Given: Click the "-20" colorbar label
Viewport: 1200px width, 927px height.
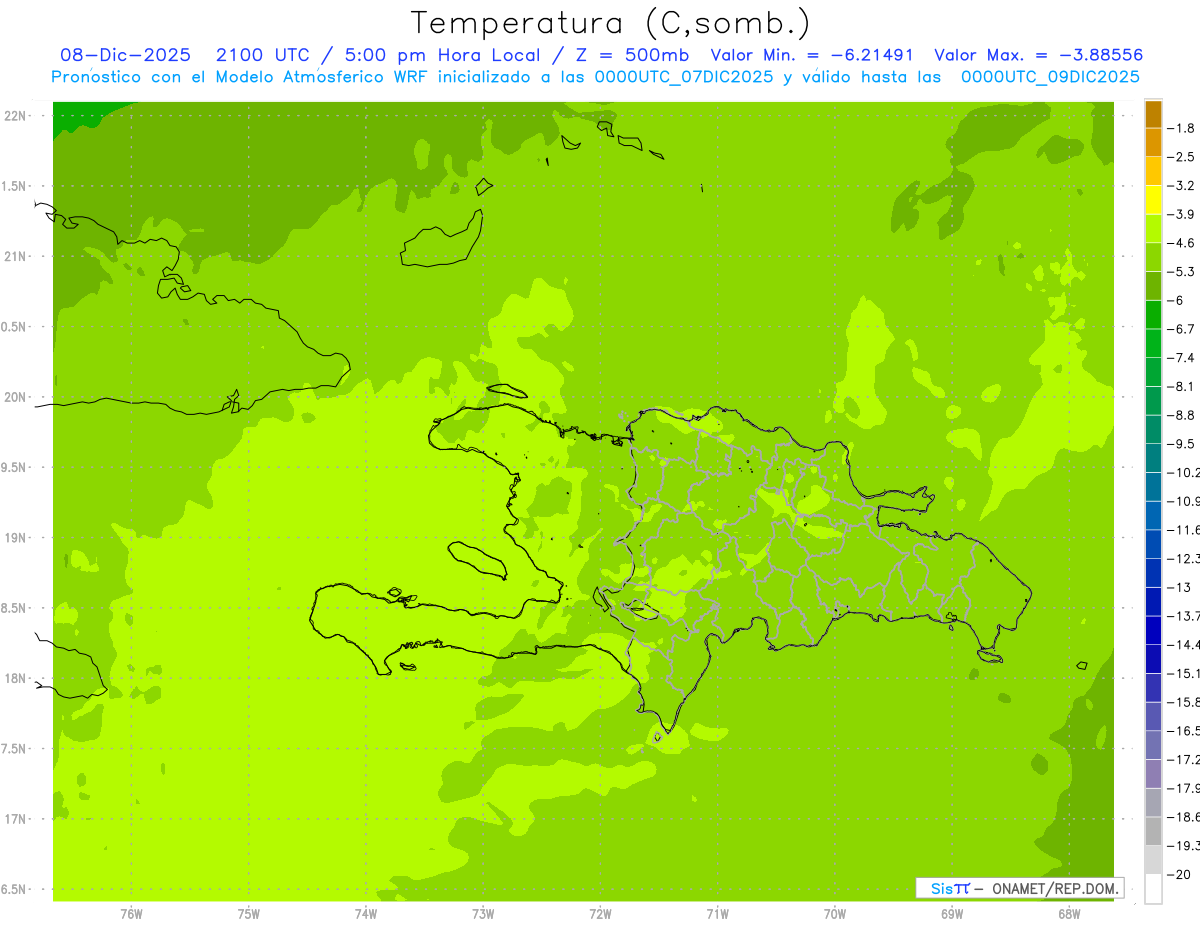Looking at the screenshot, I should pyautogui.click(x=1179, y=875).
